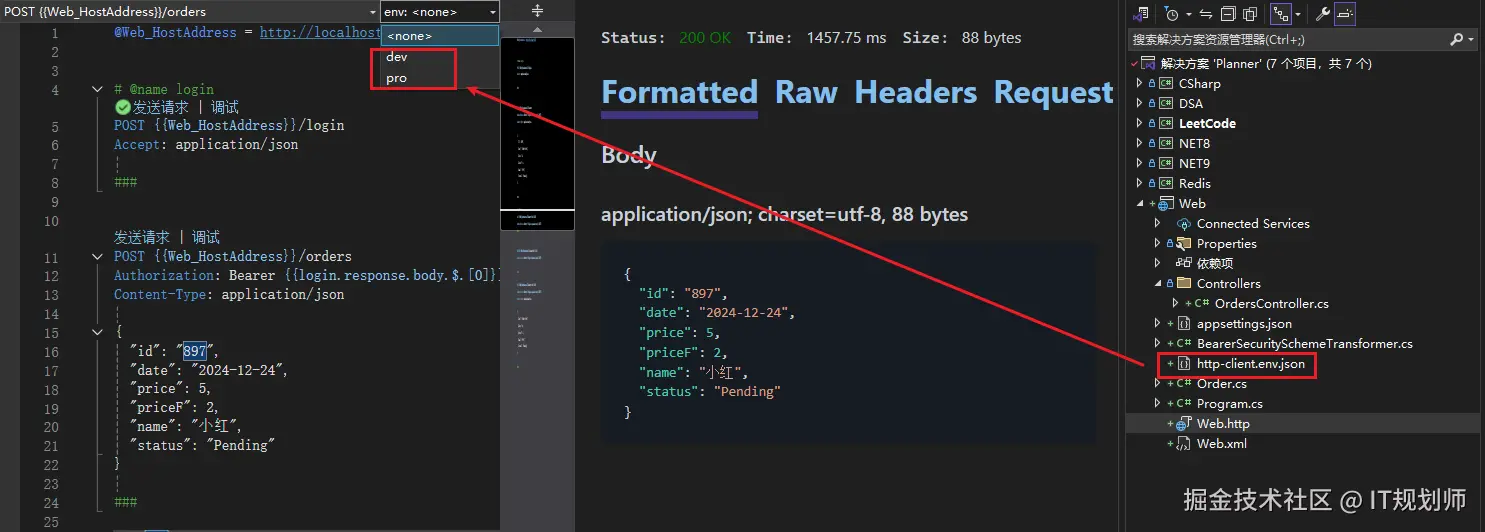Viewport: 1485px width, 532px height.
Task: Click the LeetCode project C# icon
Action: pyautogui.click(x=1166, y=123)
